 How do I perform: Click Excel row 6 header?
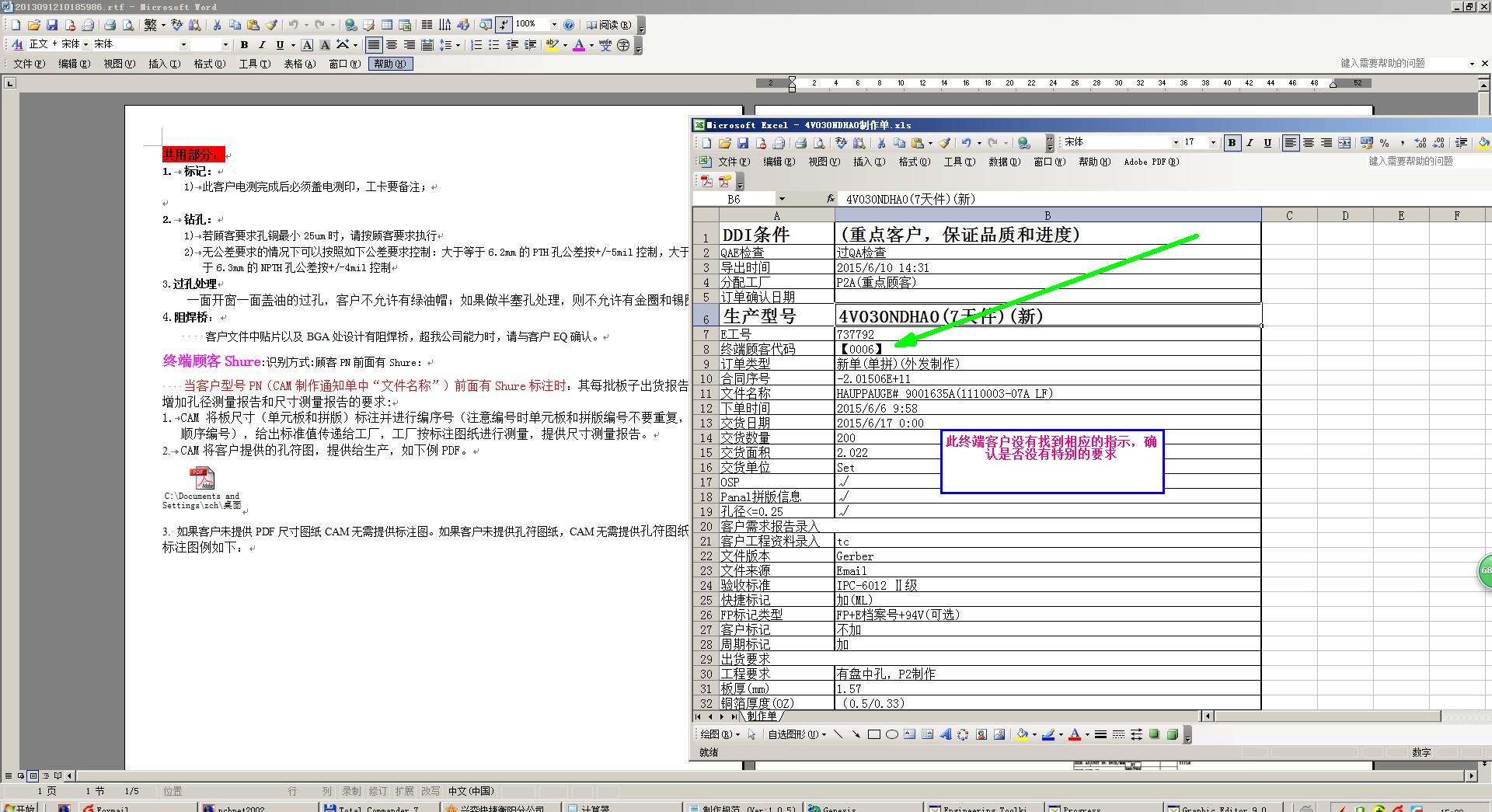706,317
